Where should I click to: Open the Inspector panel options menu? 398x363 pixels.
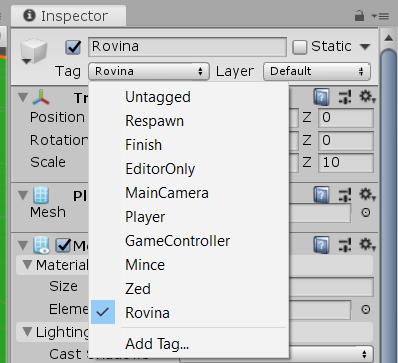(380, 16)
